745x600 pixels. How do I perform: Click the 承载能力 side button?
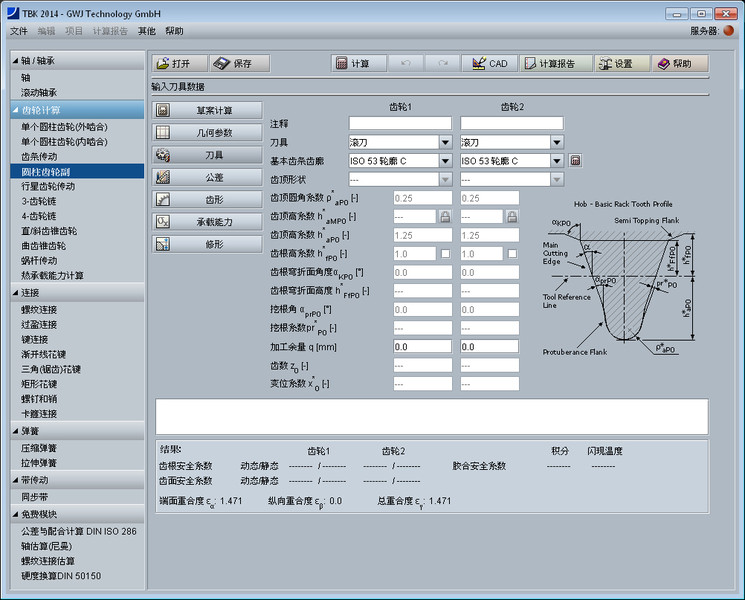coord(207,221)
